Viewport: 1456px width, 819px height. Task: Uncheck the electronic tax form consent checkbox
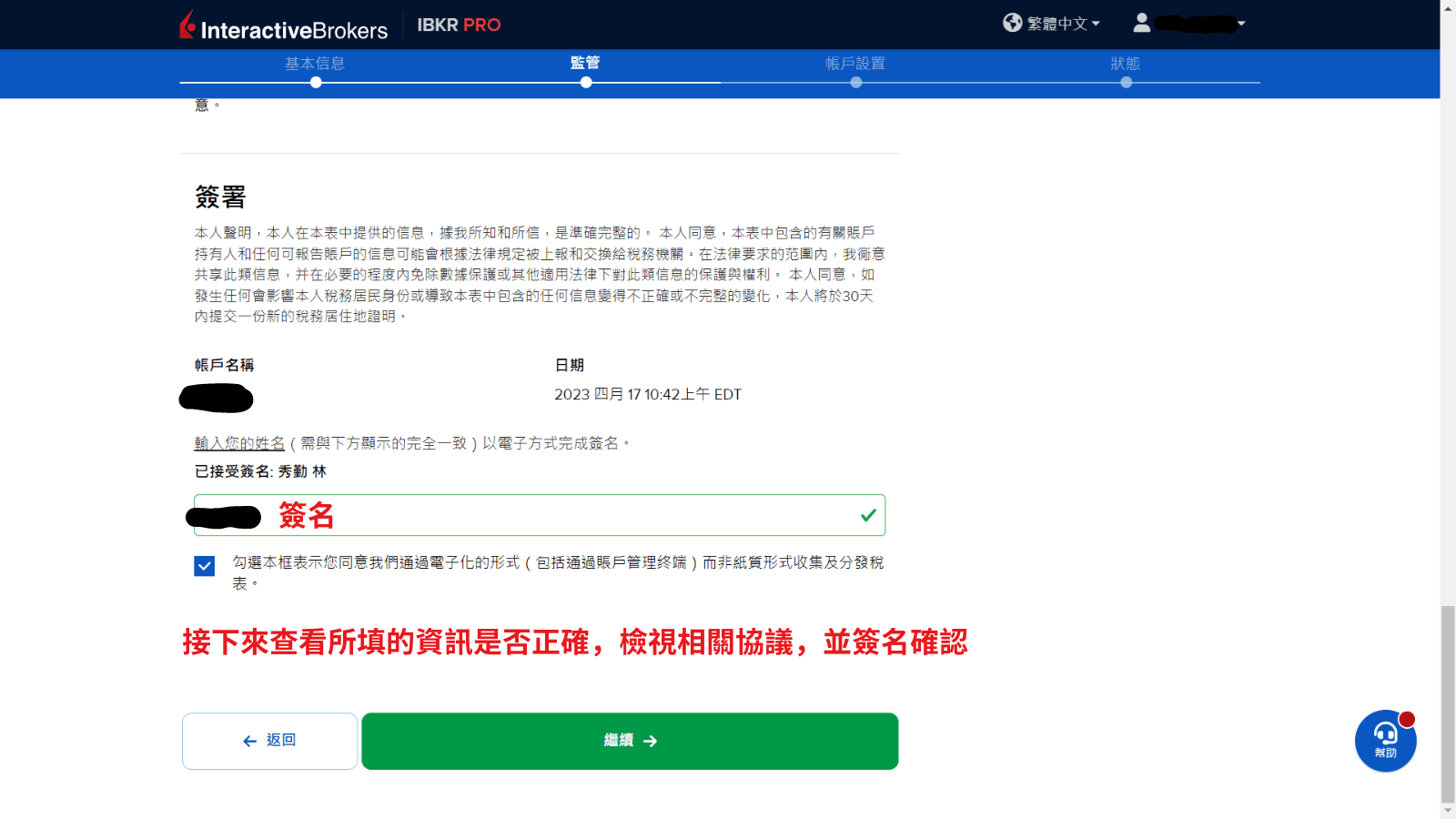coord(204,566)
